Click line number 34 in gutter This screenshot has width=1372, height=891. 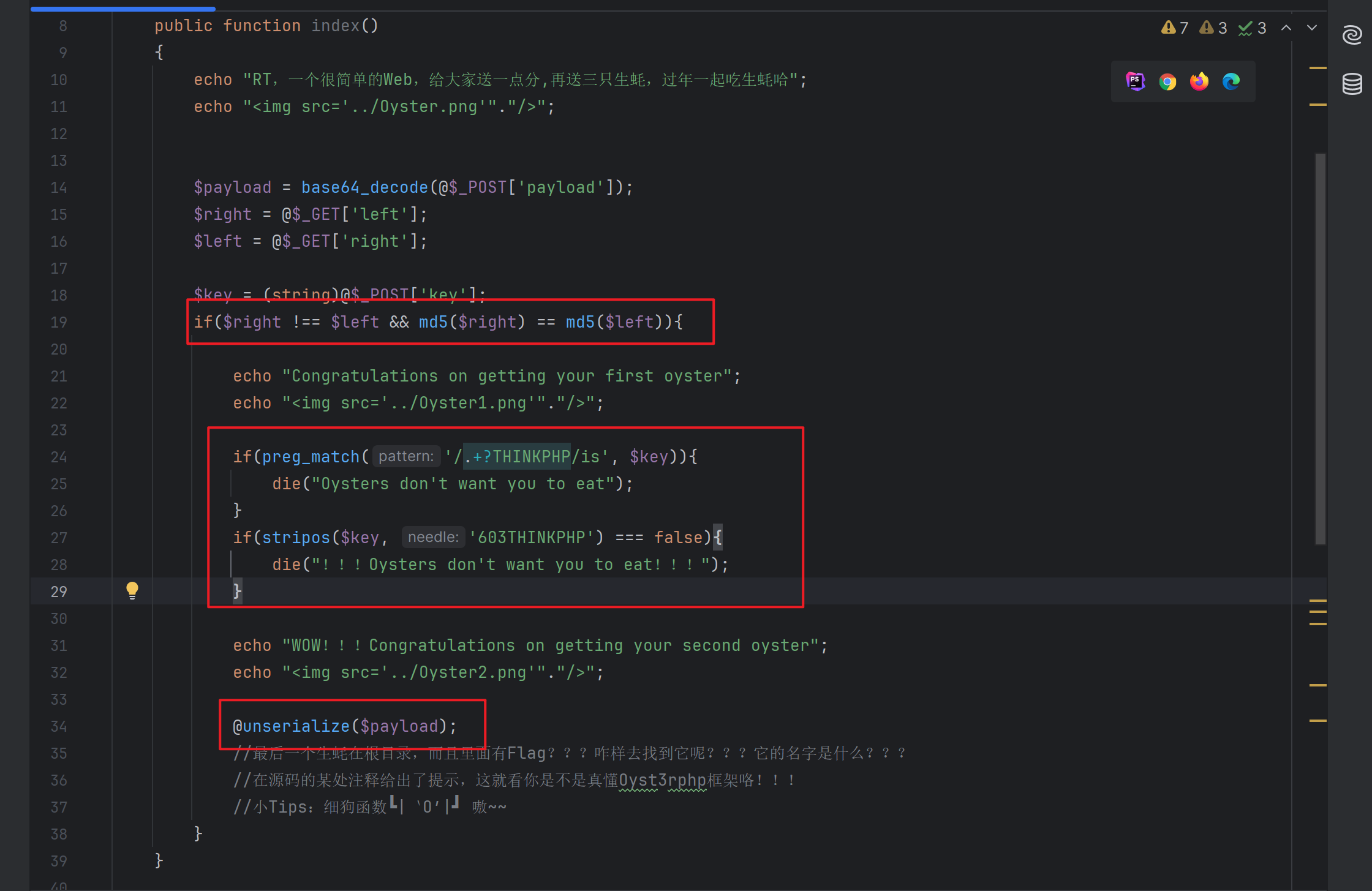click(x=59, y=726)
